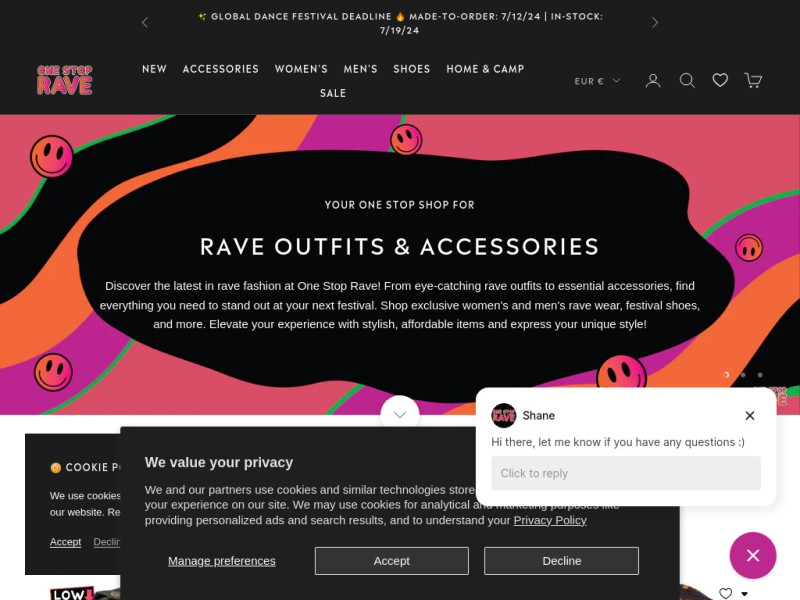The image size is (800, 600).
Task: Open the wishlist heart icon in header
Action: 720,80
